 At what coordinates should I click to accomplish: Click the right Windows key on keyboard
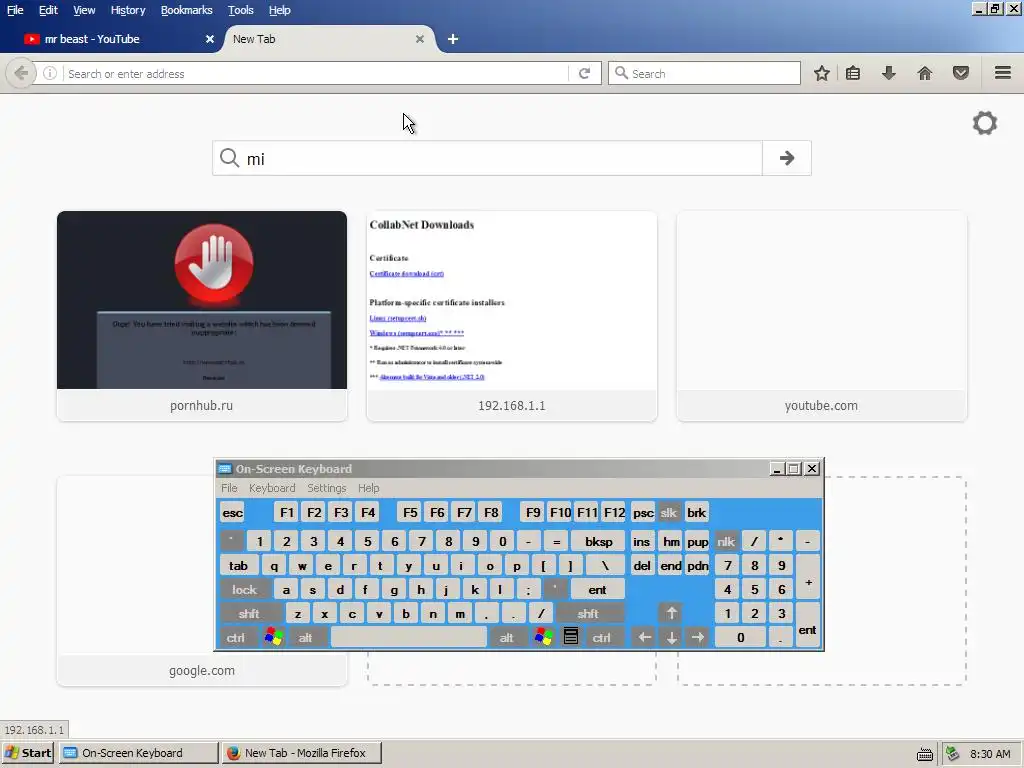[x=543, y=637]
